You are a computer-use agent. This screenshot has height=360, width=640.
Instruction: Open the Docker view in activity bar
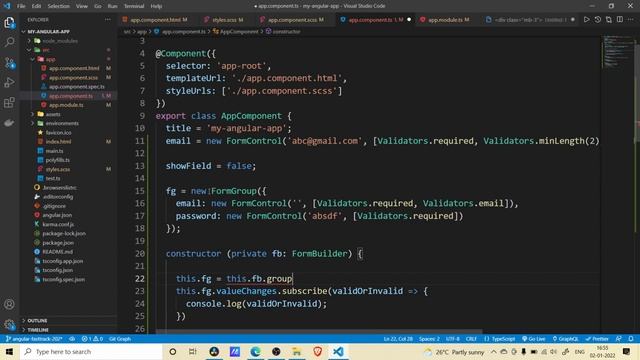pyautogui.click(x=9, y=122)
